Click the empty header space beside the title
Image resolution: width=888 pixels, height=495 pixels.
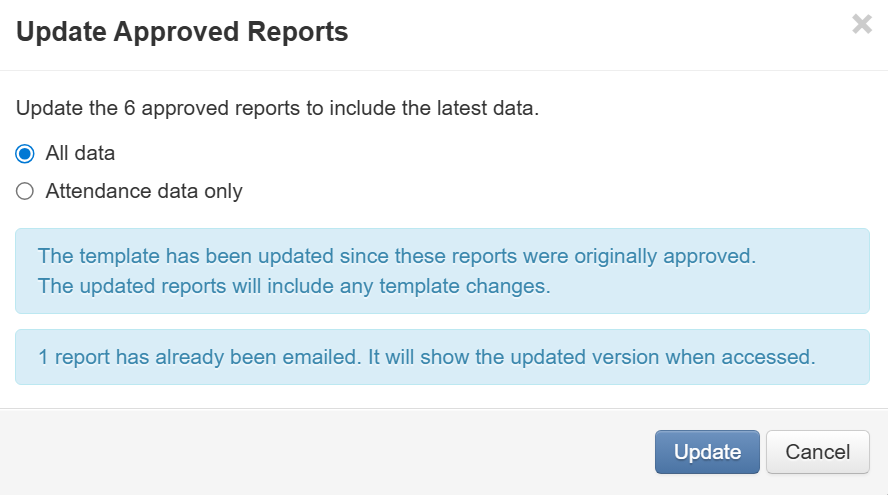600,32
